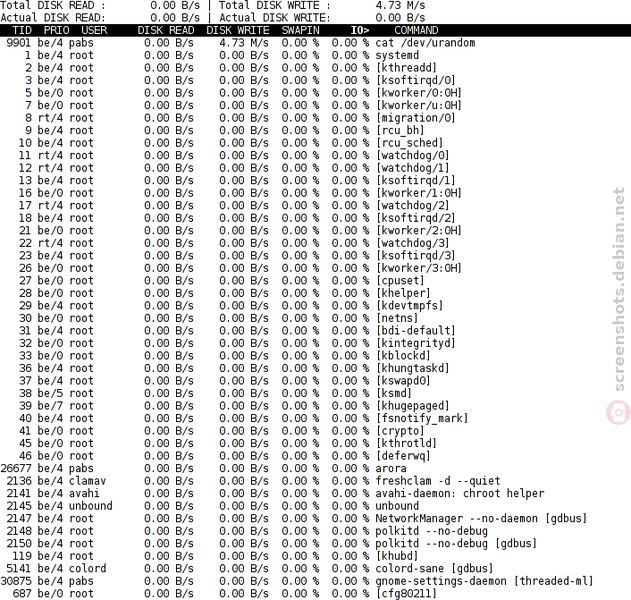Select the [kblockd] process
The image size is (631, 600).
316,355
